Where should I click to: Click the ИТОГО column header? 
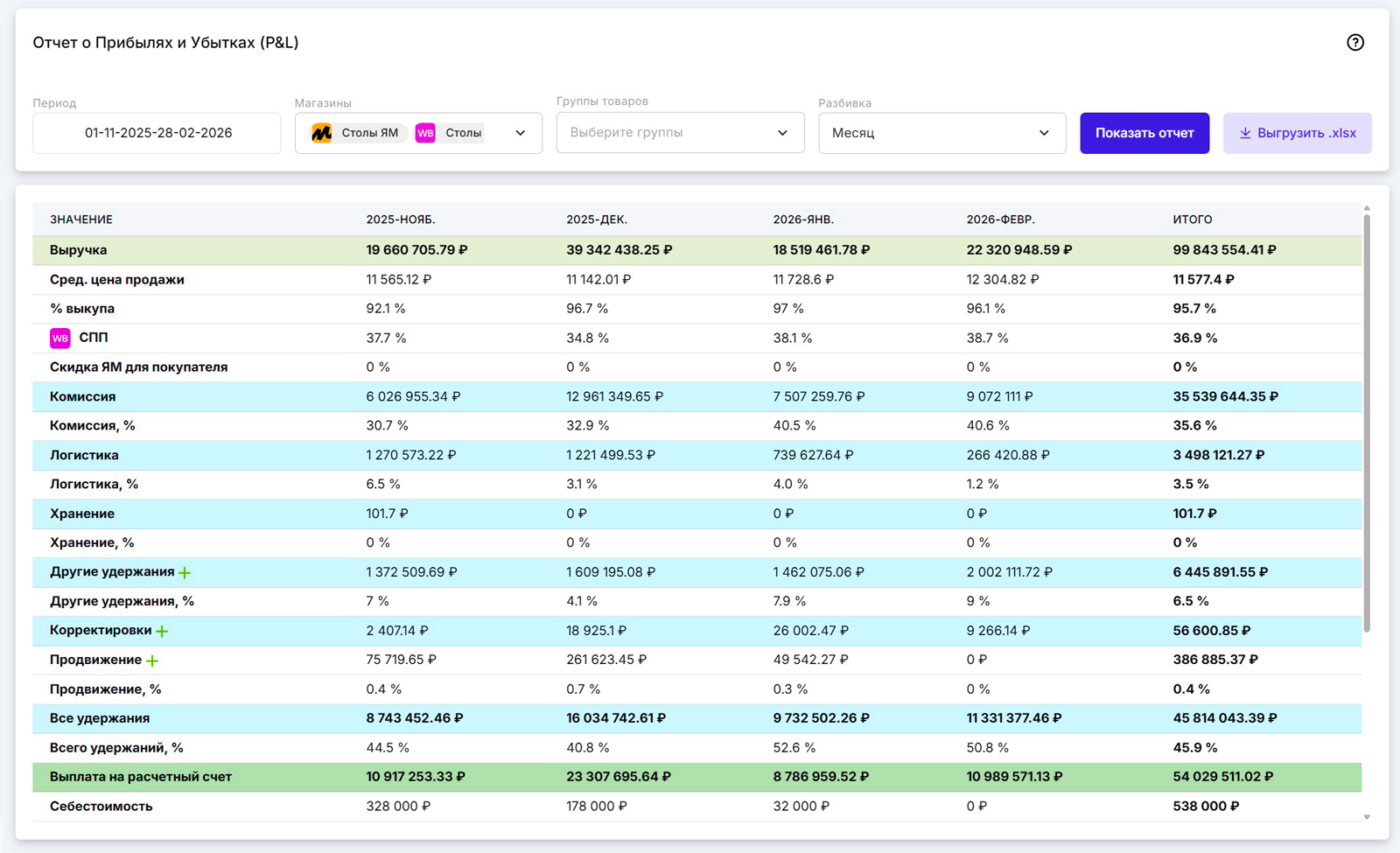pos(1192,220)
